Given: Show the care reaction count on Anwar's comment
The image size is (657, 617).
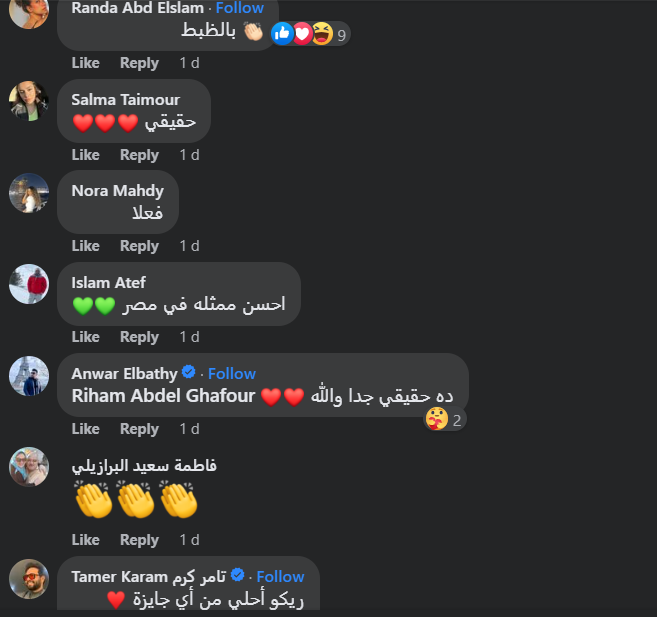Looking at the screenshot, I should coord(445,419).
